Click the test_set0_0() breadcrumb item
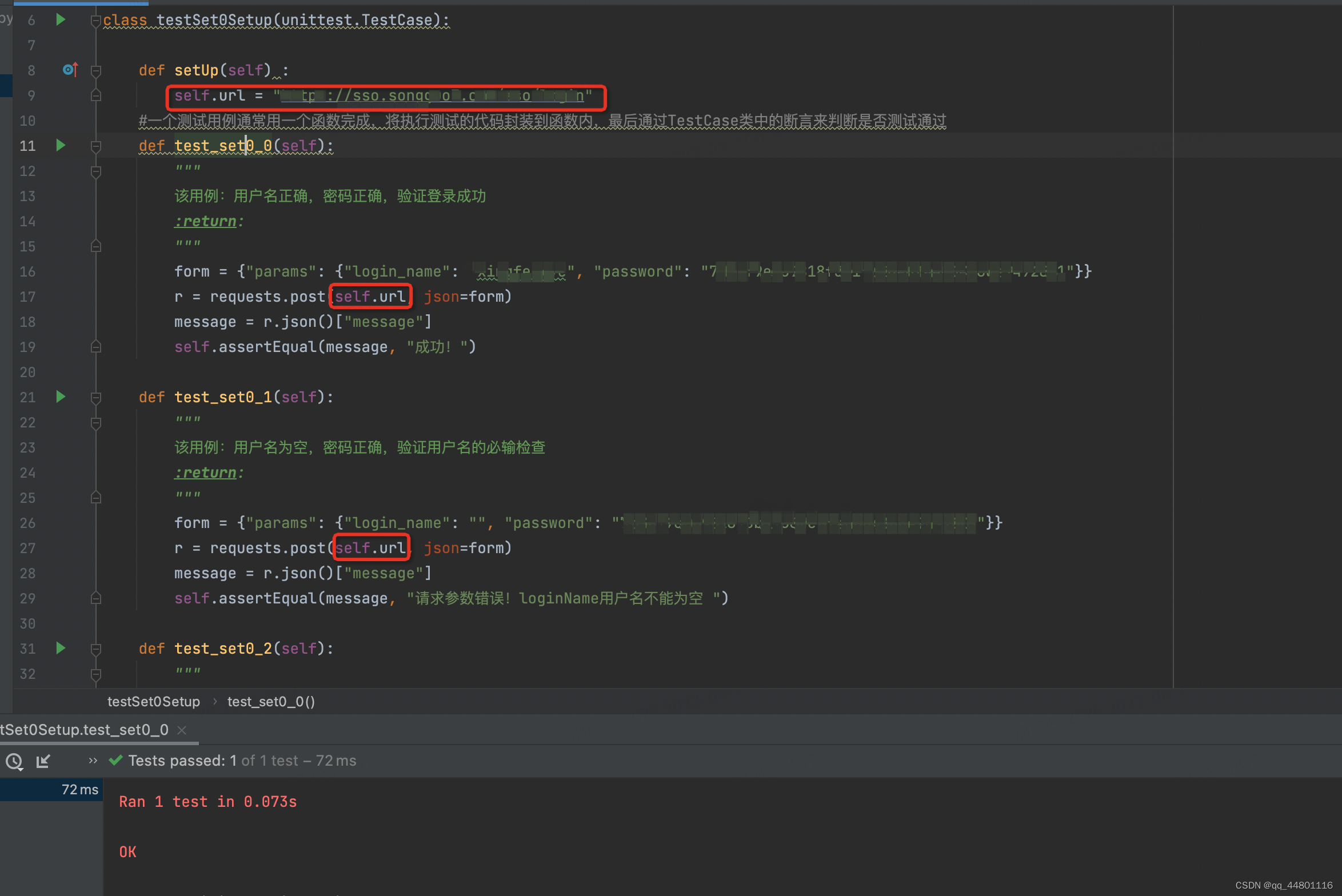The width and height of the screenshot is (1342, 896). (271, 702)
